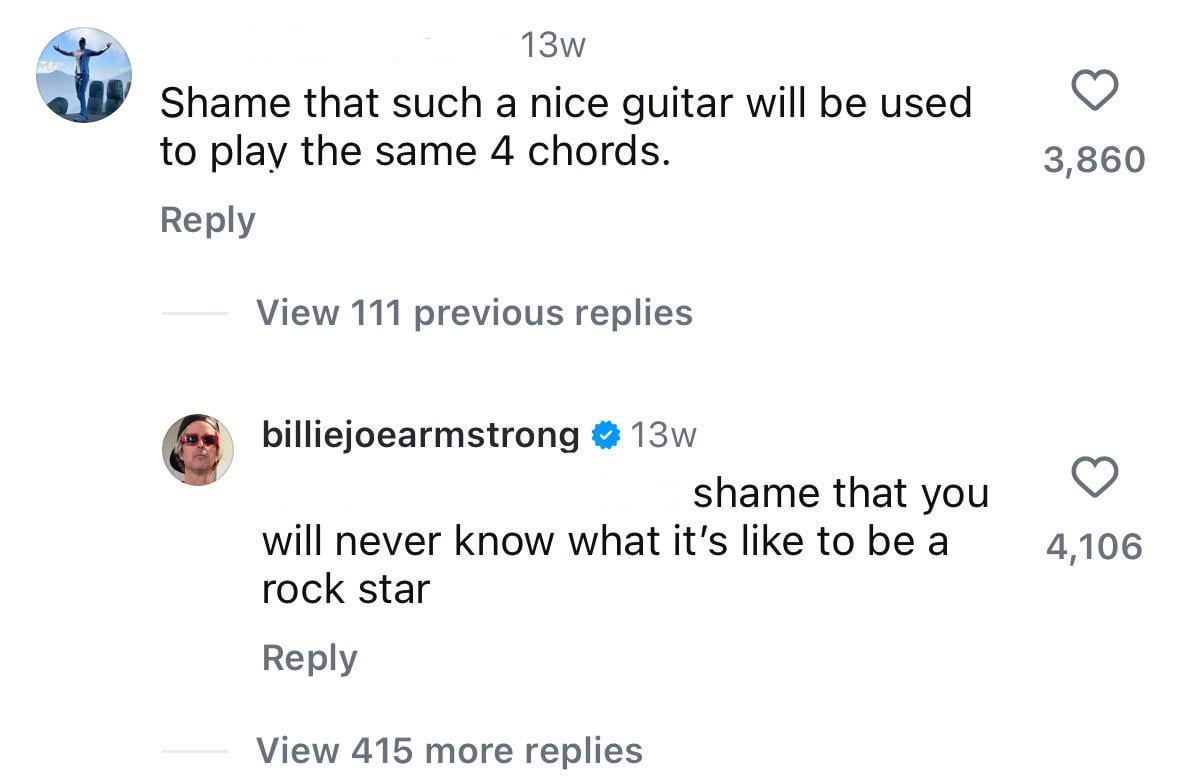Click the line left of View 111 previous replies
Viewport: 1179px width, 779px height.
(196, 314)
